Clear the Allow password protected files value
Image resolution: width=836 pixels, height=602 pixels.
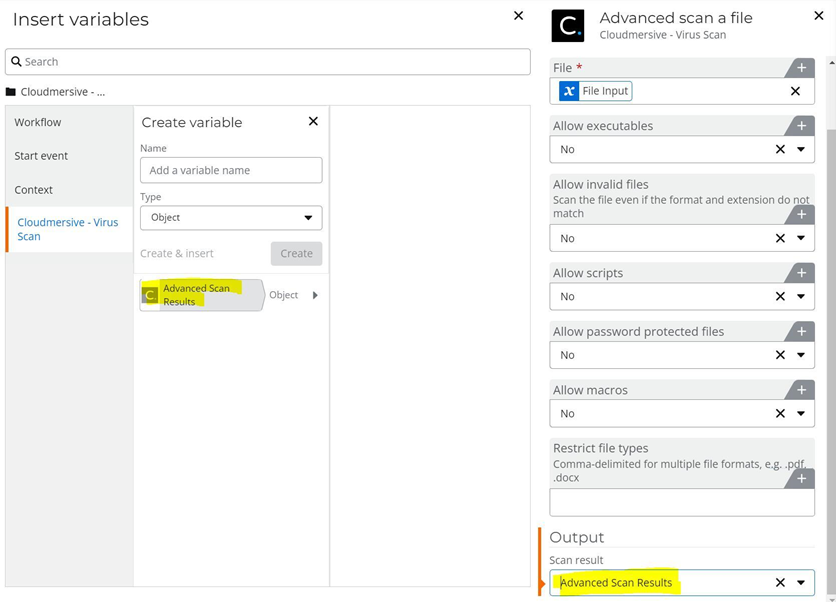780,355
